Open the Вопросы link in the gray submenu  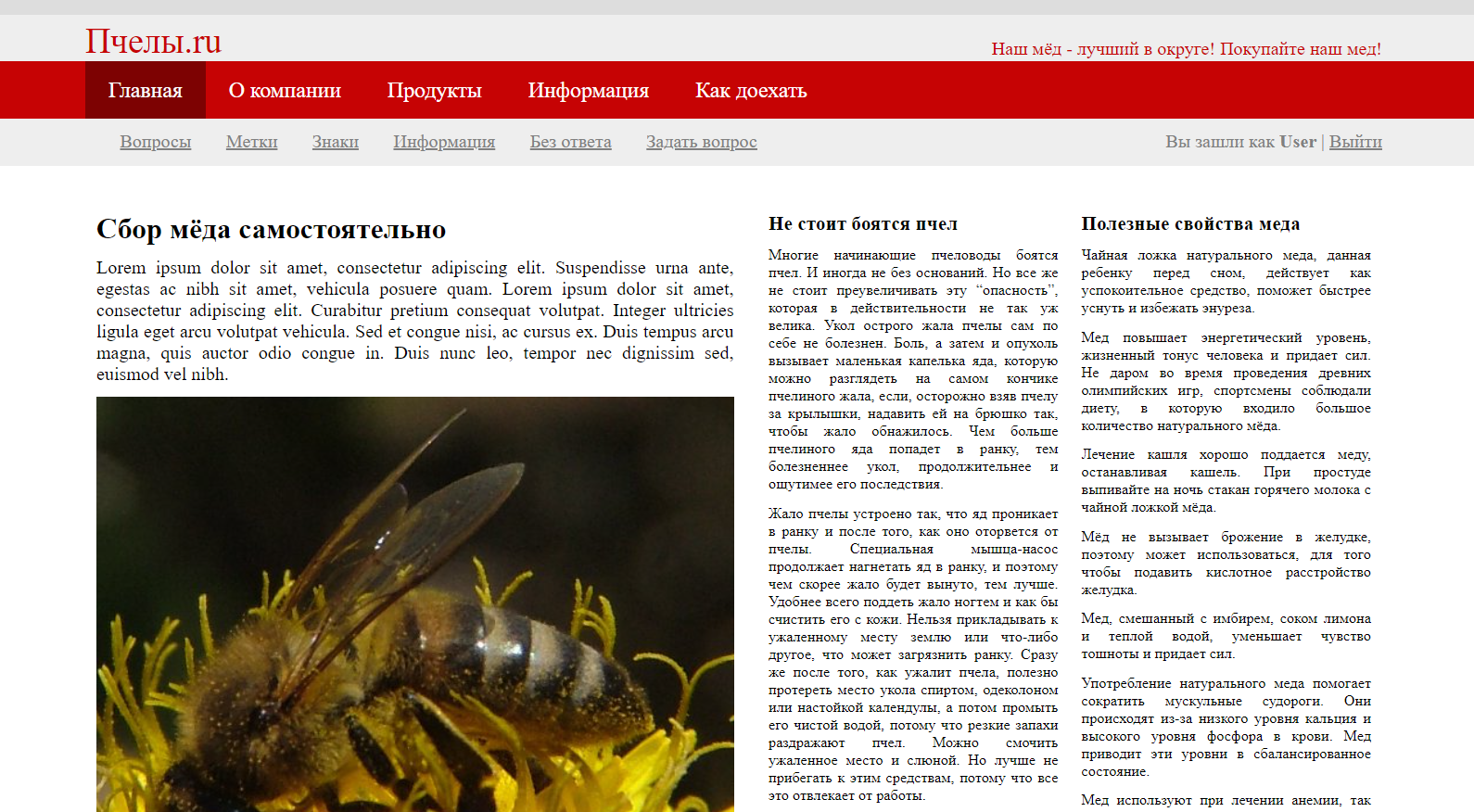(156, 142)
